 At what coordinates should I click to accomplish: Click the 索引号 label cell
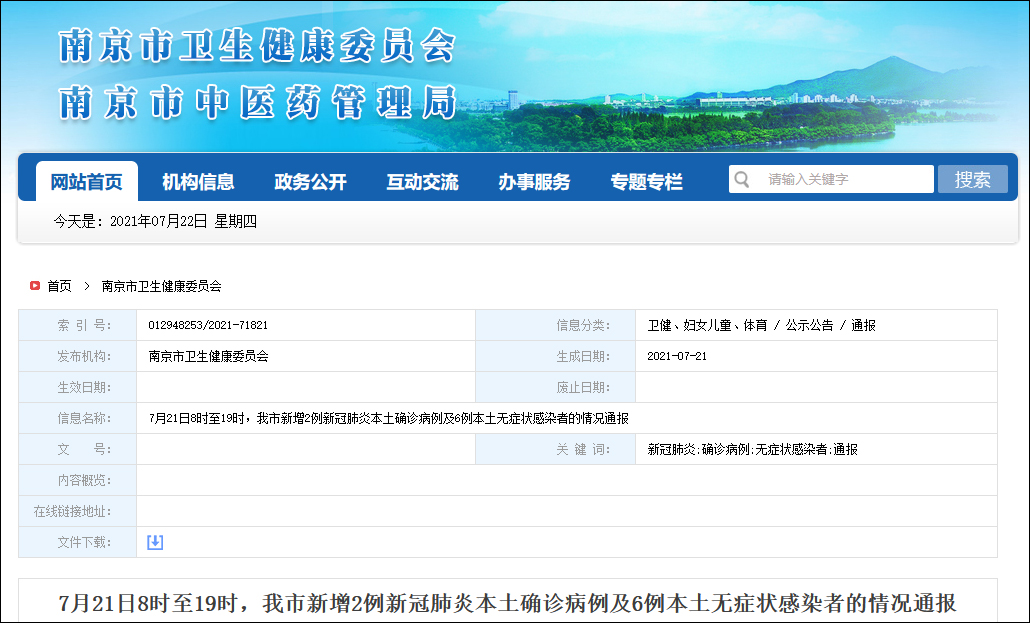pyautogui.click(x=78, y=325)
